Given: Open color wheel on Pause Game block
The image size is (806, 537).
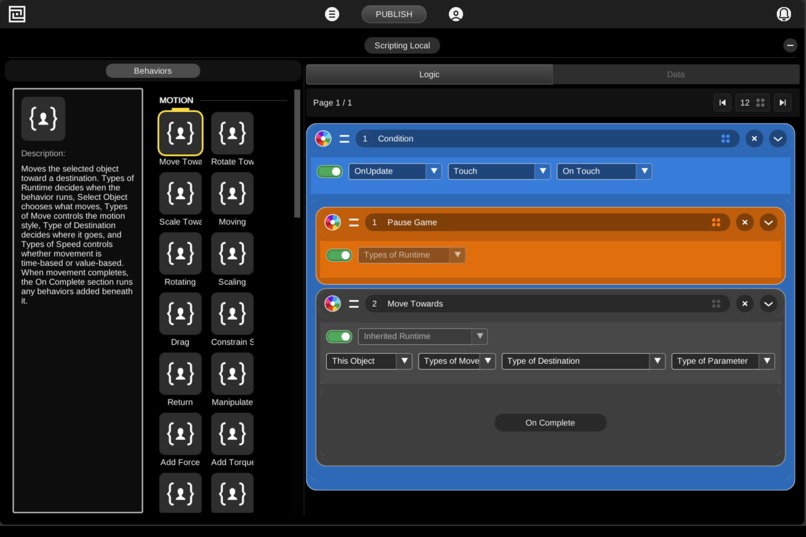Looking at the screenshot, I should [x=333, y=223].
